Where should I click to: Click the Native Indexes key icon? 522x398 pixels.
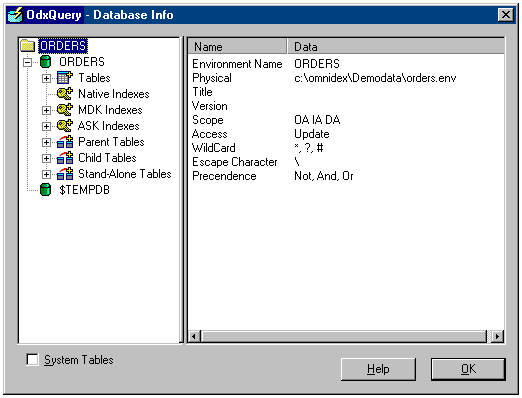click(65, 94)
